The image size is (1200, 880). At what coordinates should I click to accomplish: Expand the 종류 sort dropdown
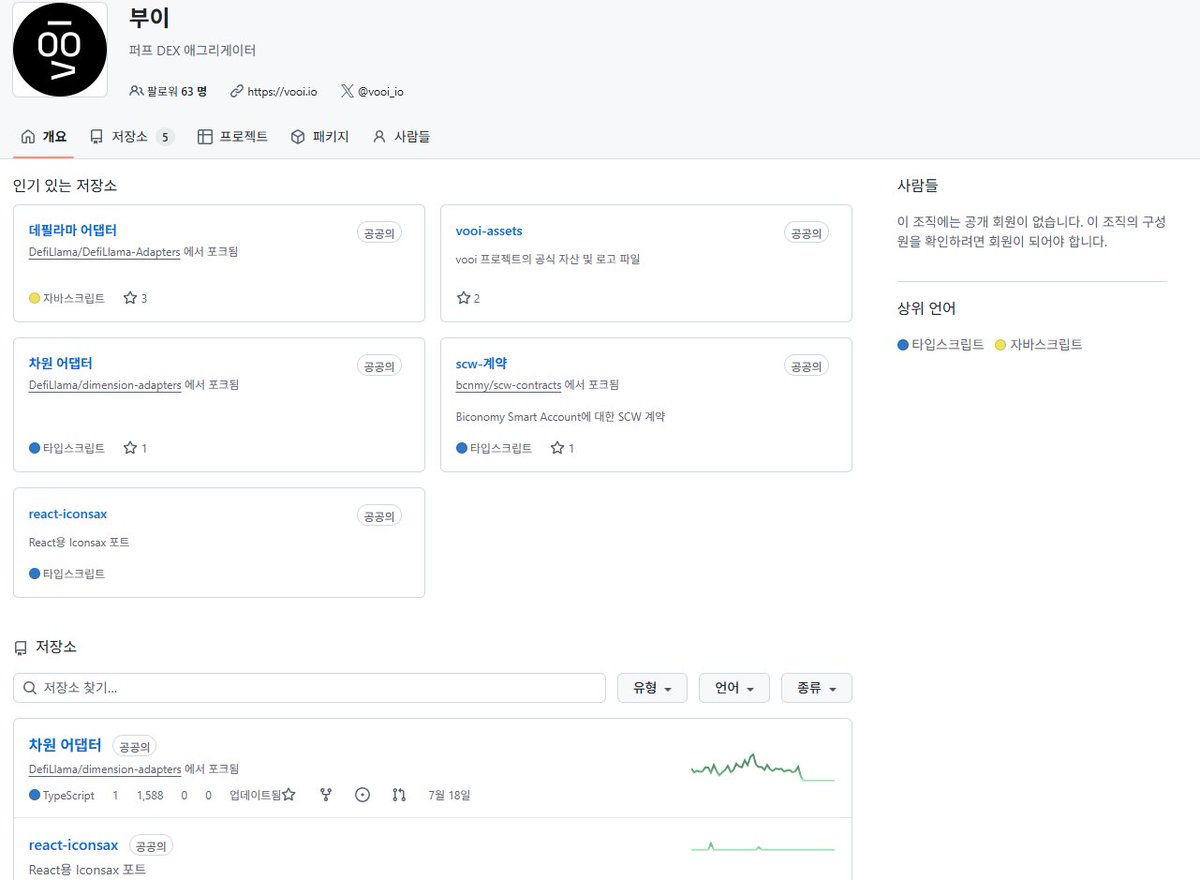[816, 688]
